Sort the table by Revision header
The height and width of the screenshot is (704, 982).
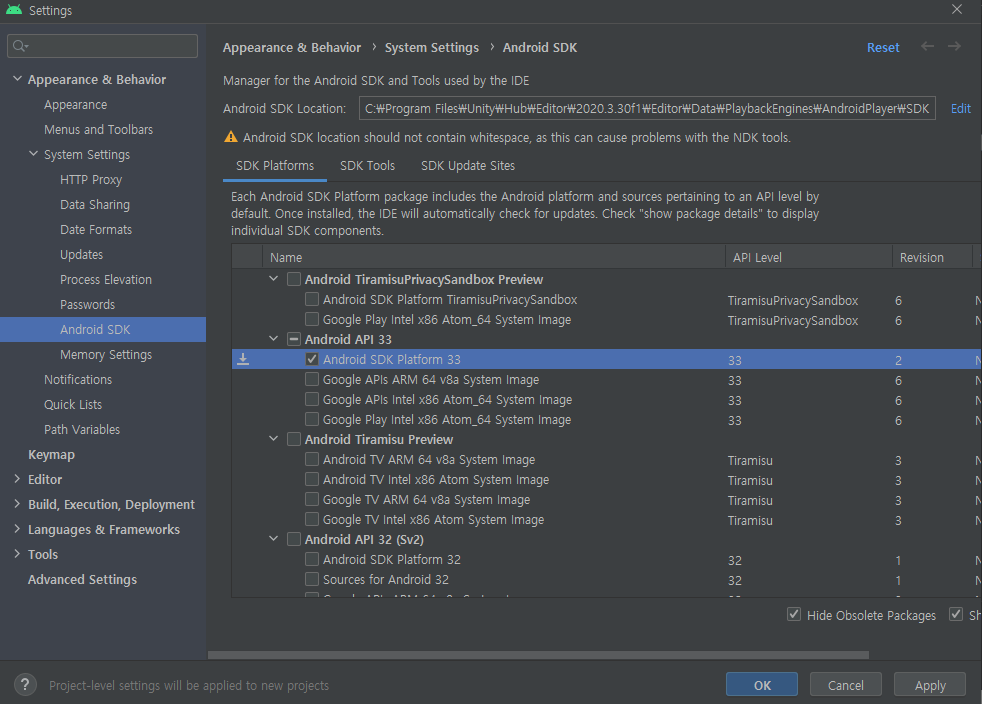click(x=932, y=257)
